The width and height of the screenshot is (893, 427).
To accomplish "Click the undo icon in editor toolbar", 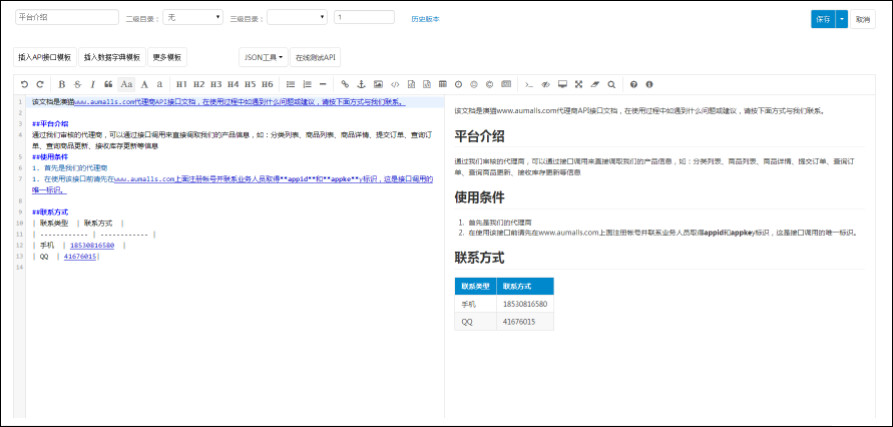I will [x=24, y=84].
